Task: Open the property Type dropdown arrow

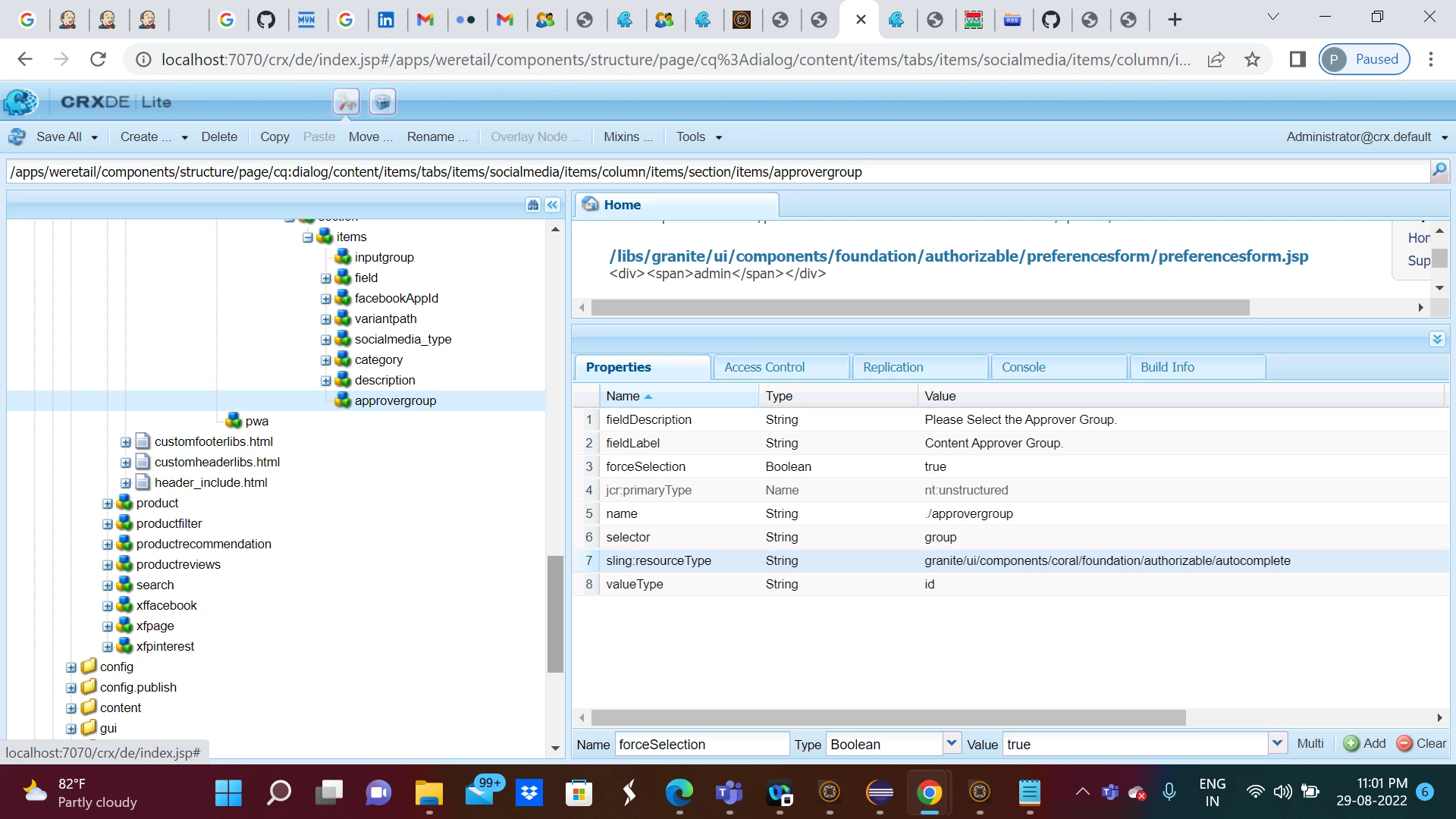Action: [952, 744]
